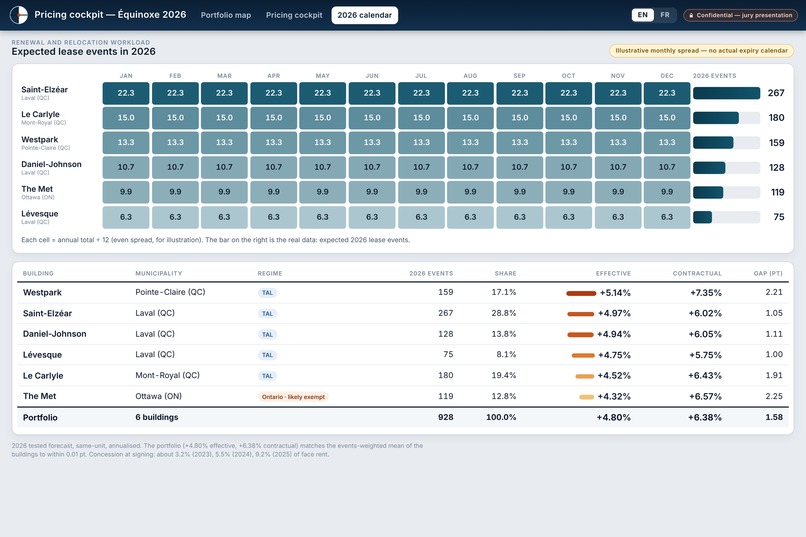Click the Ottawa (ON) municipality cell
The height and width of the screenshot is (537, 806).
point(158,396)
